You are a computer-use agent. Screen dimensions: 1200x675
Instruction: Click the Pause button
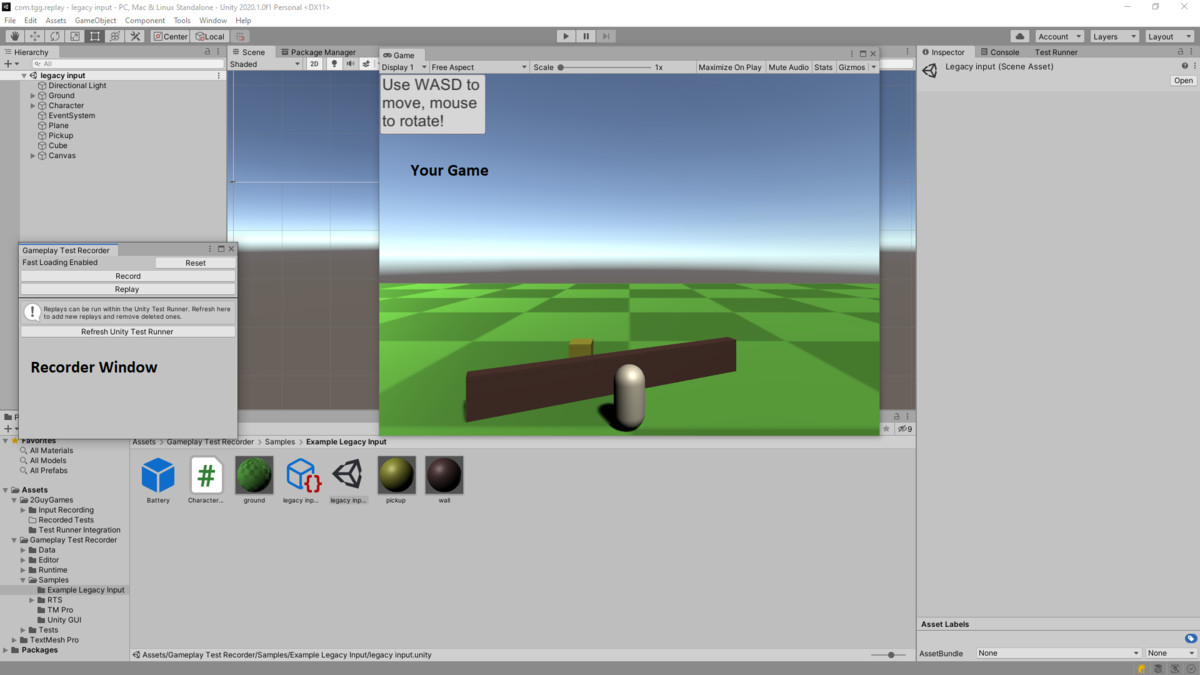(586, 36)
